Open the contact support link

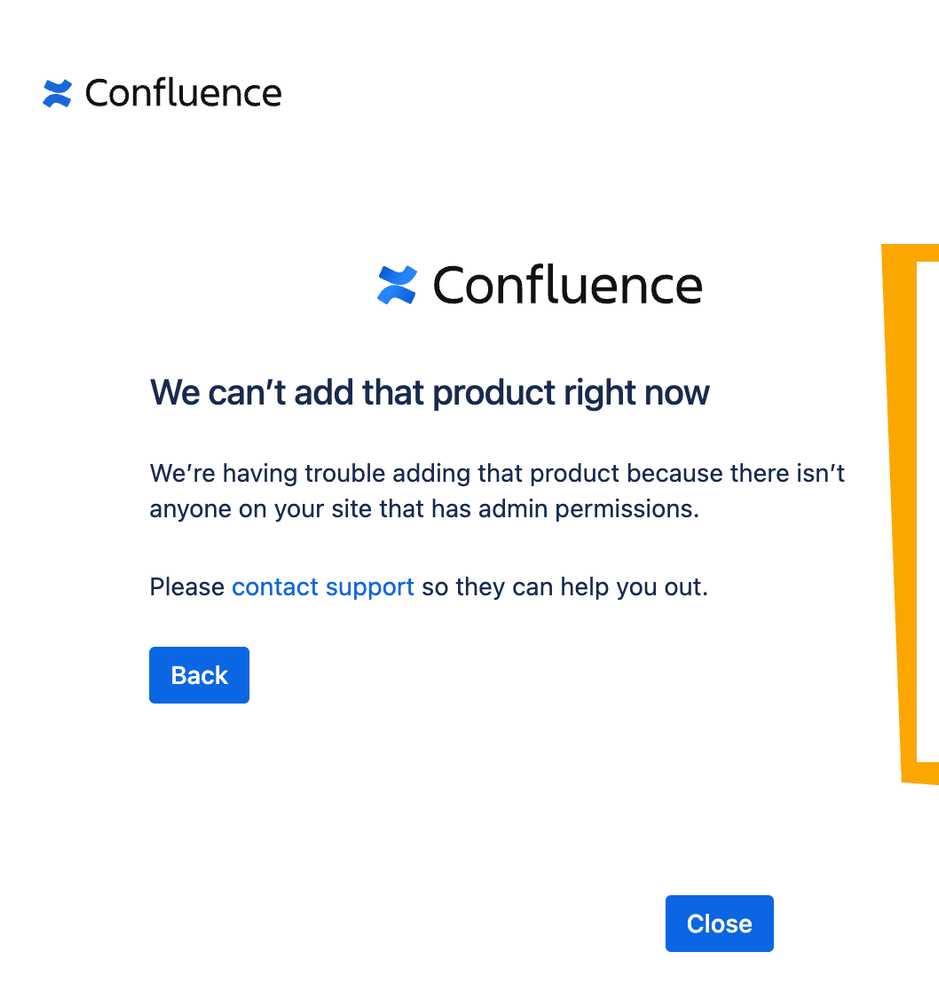pyautogui.click(x=323, y=587)
